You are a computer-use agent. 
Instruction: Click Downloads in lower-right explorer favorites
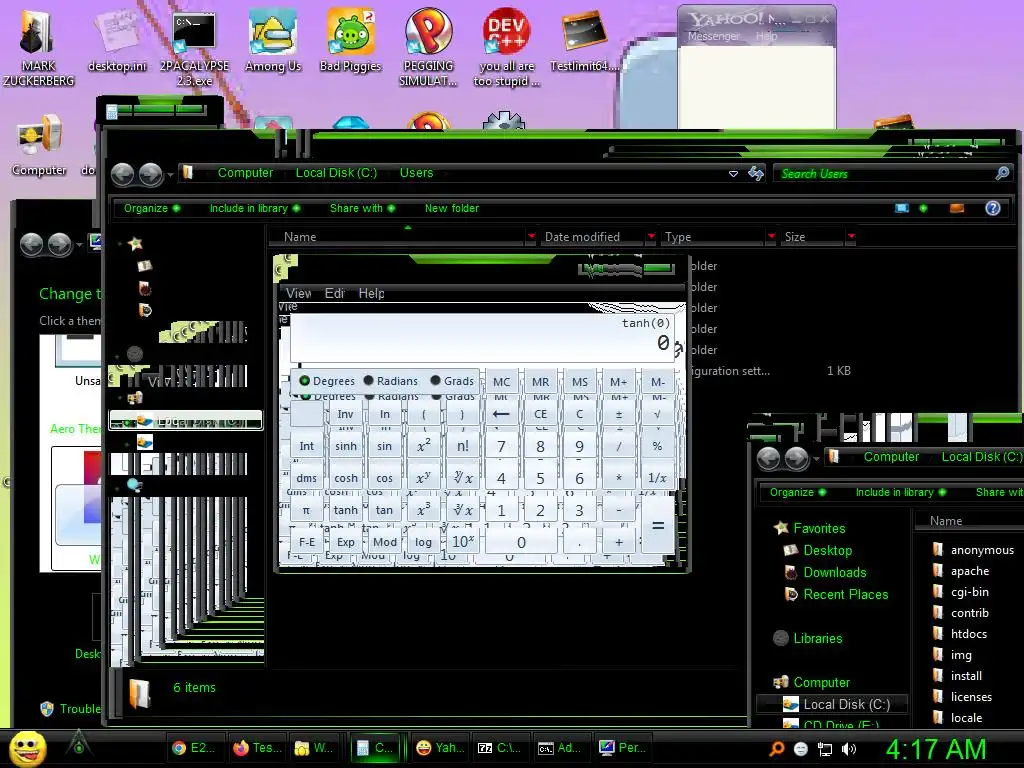835,573
